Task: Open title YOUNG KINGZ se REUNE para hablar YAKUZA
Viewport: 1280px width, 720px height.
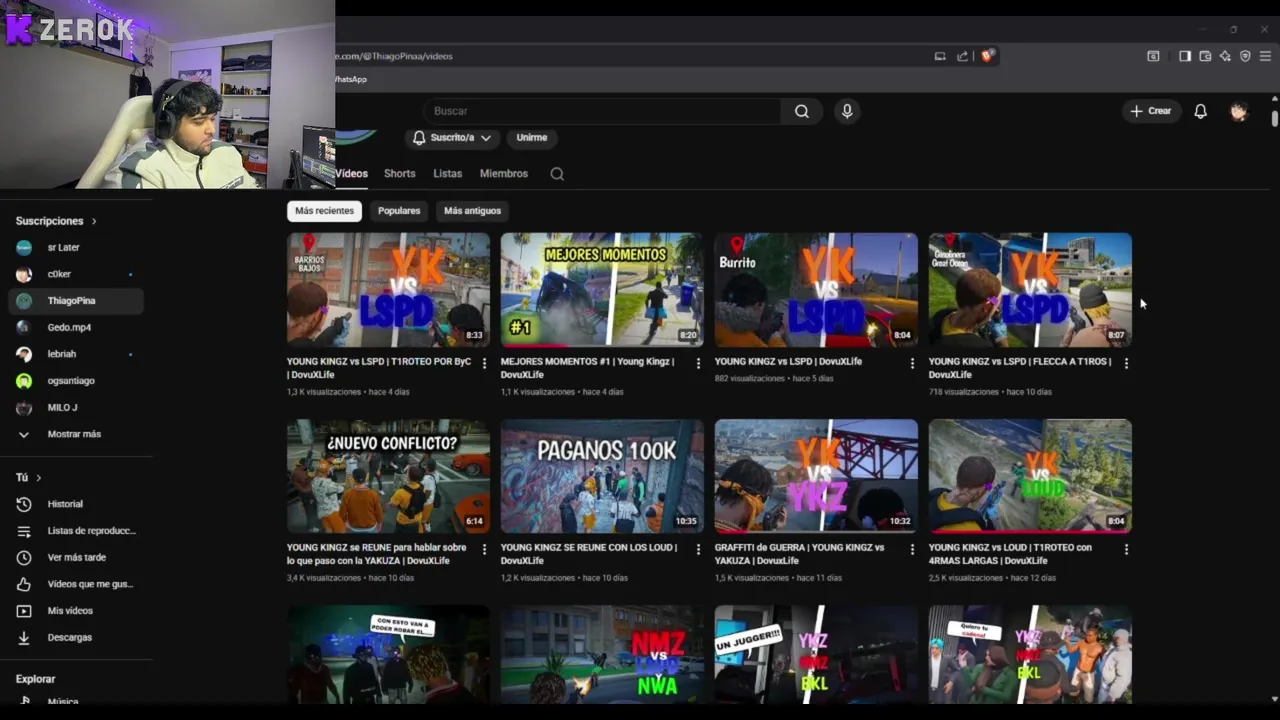Action: point(377,554)
